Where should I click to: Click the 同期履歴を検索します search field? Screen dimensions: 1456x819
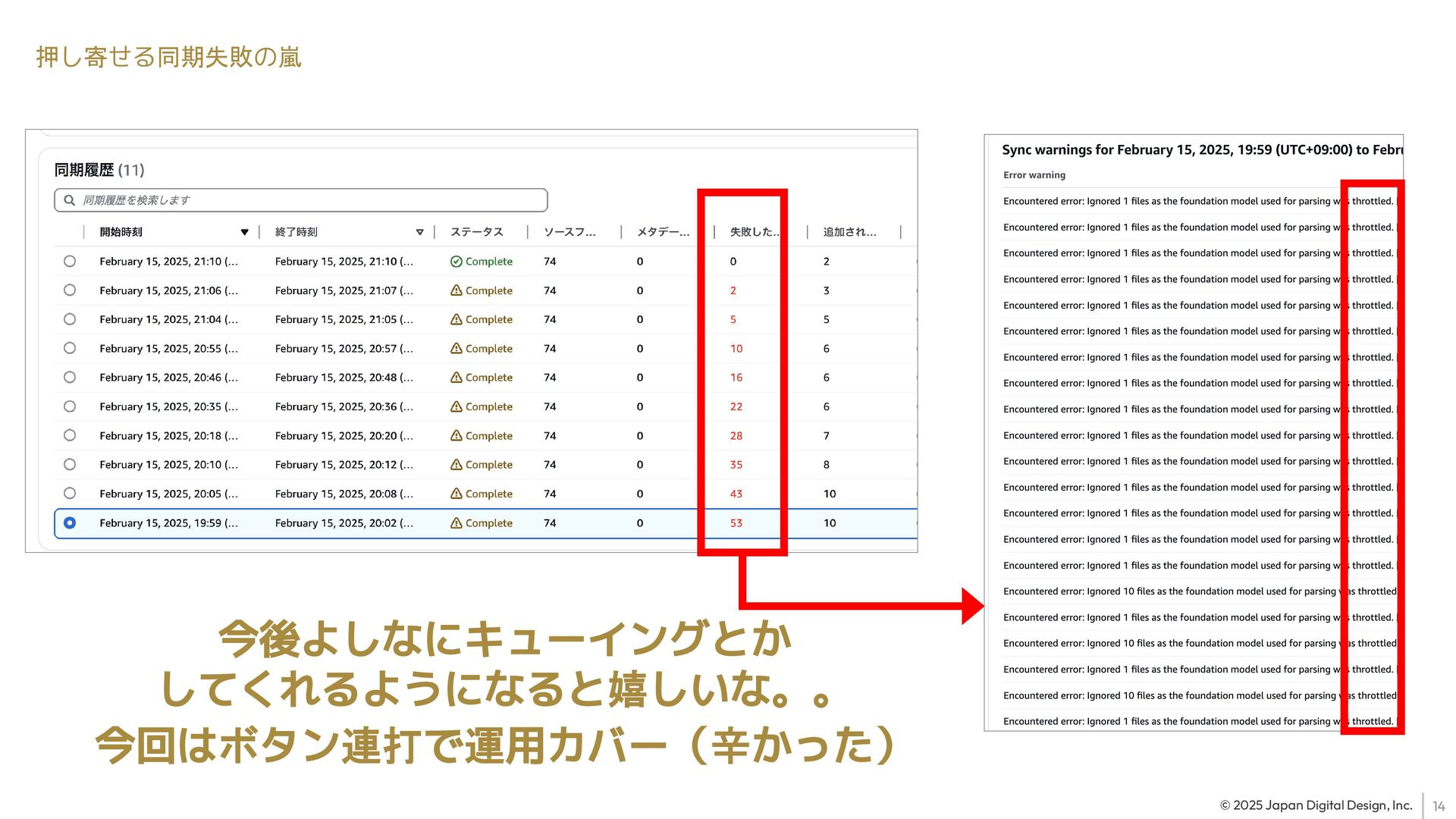click(303, 200)
